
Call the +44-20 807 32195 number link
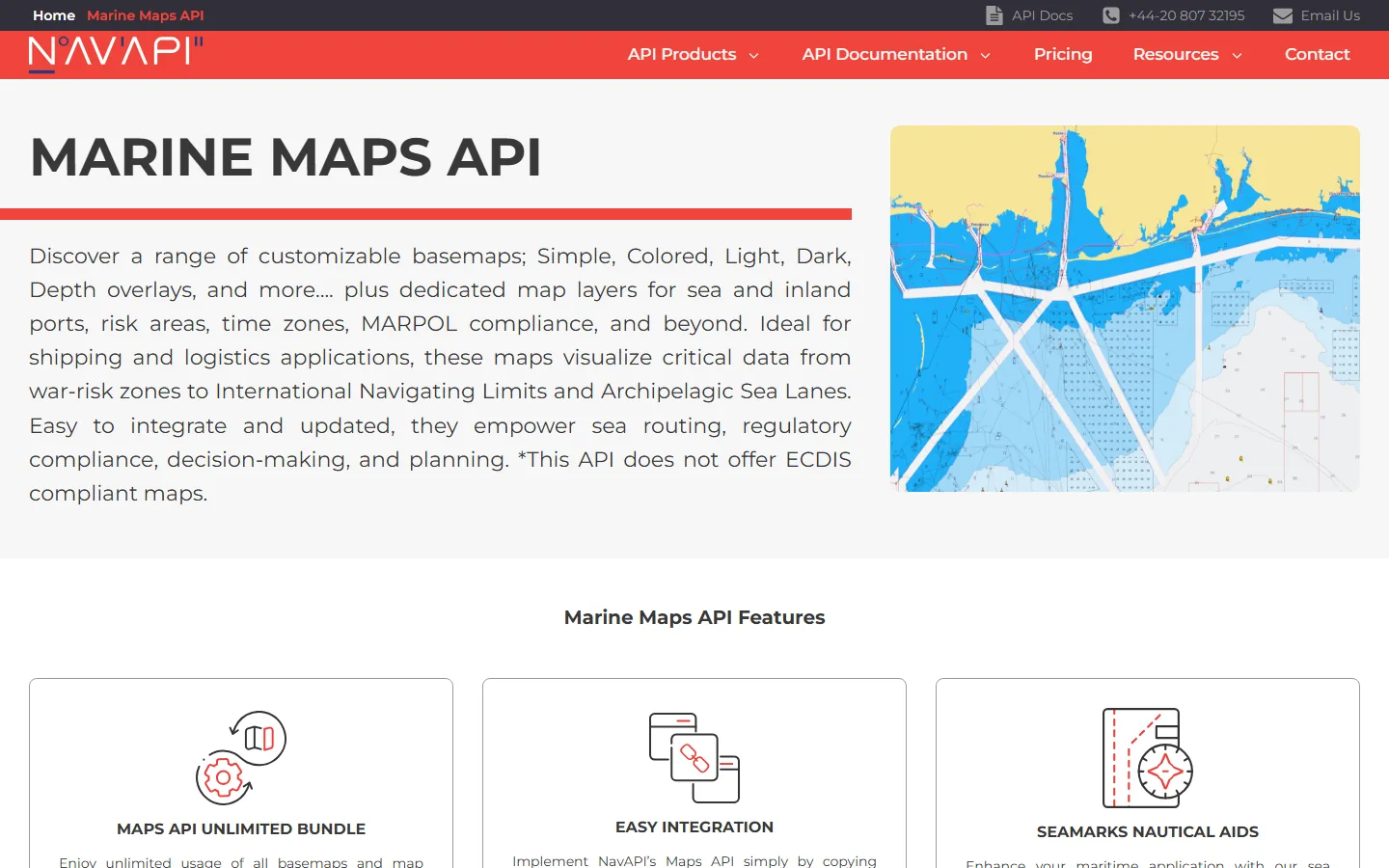[x=1186, y=15]
